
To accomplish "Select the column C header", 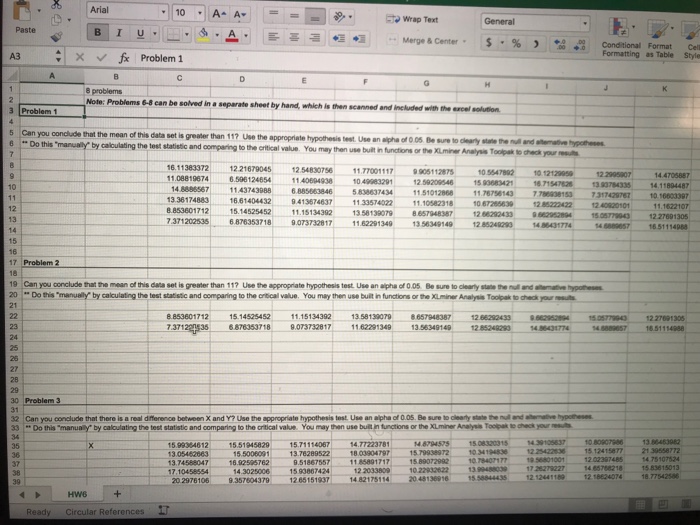I will 179,78.
